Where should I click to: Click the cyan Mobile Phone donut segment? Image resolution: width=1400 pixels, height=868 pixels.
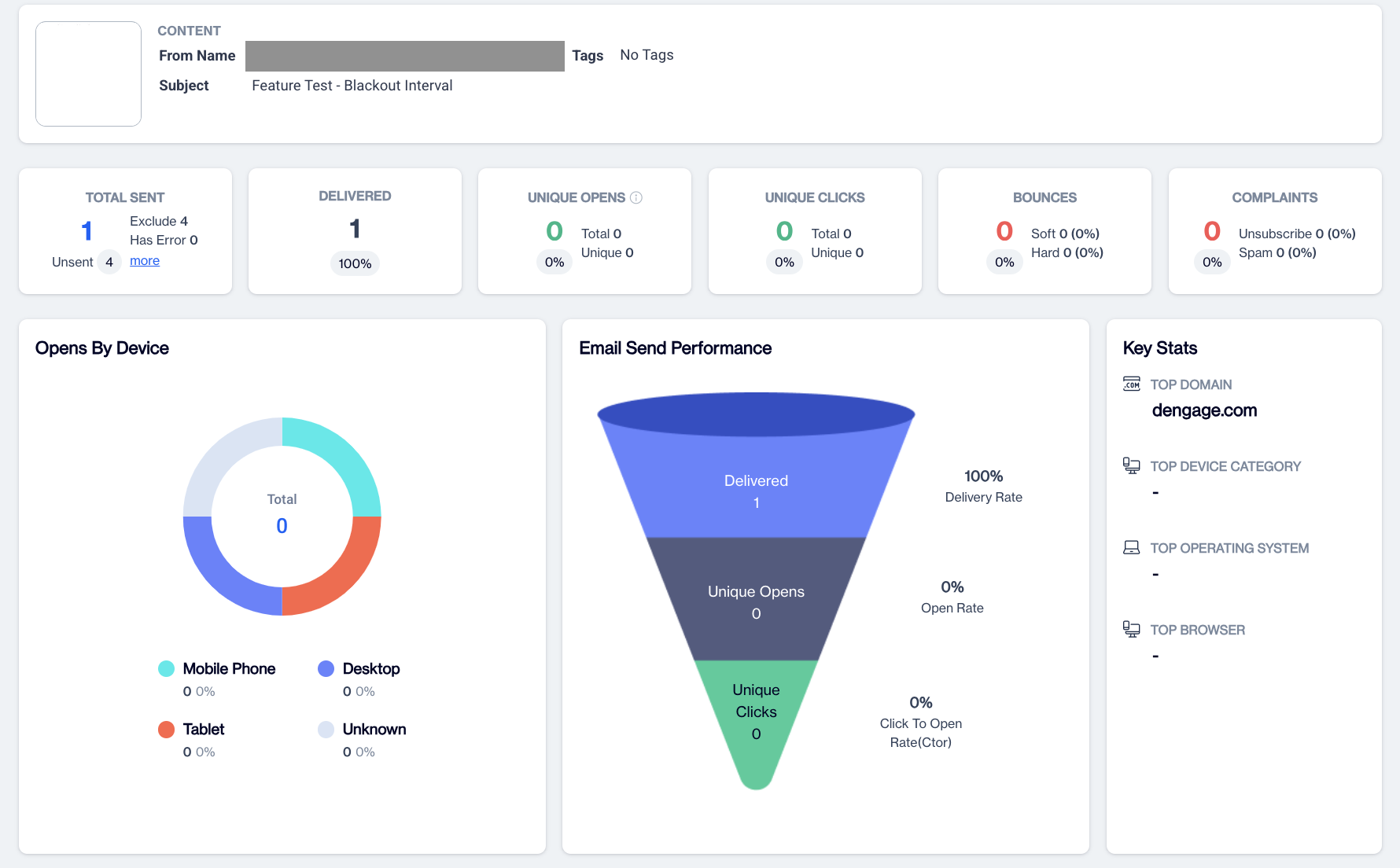(341, 458)
